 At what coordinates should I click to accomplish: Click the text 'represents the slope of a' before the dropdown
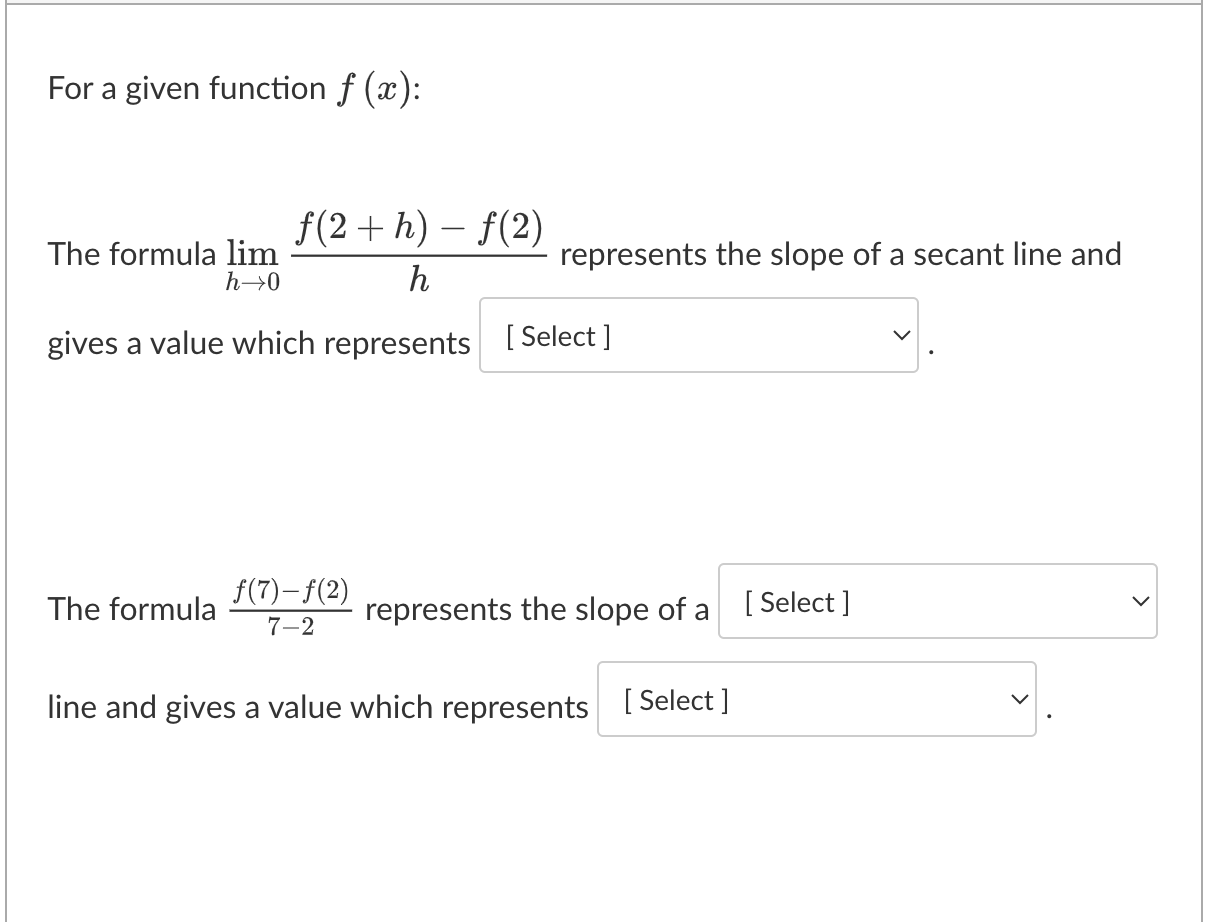point(538,608)
